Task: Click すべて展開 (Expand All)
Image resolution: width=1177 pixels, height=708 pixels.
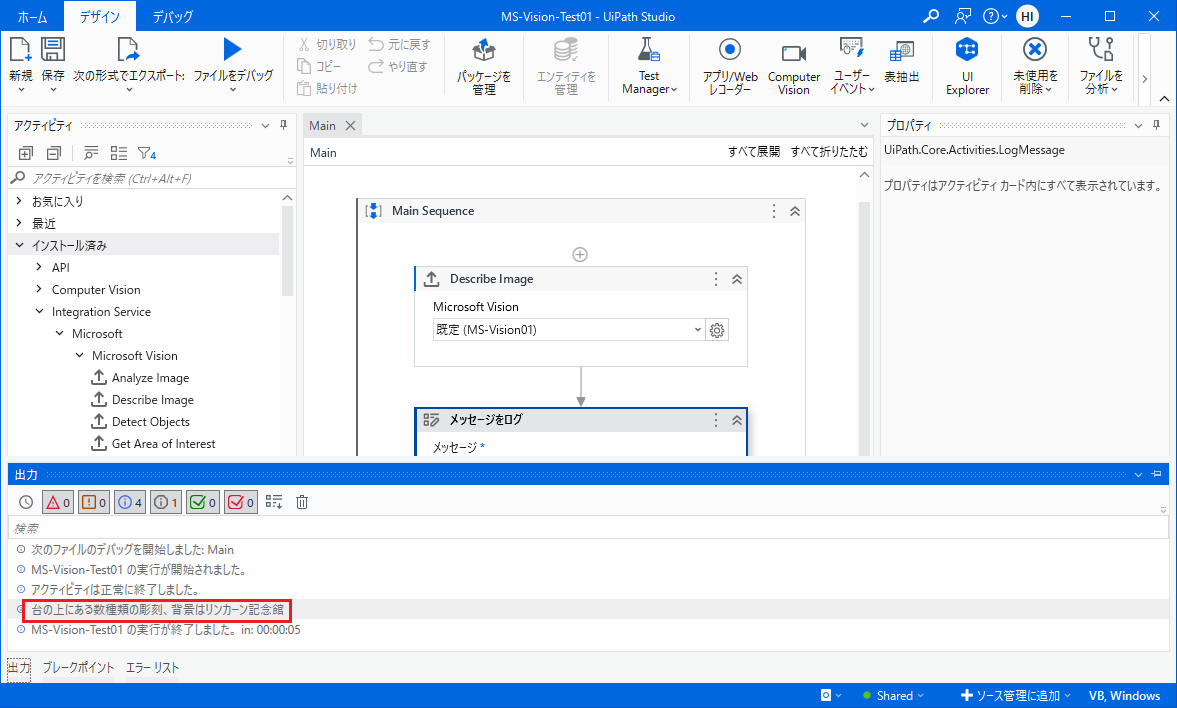Action: pyautogui.click(x=754, y=152)
